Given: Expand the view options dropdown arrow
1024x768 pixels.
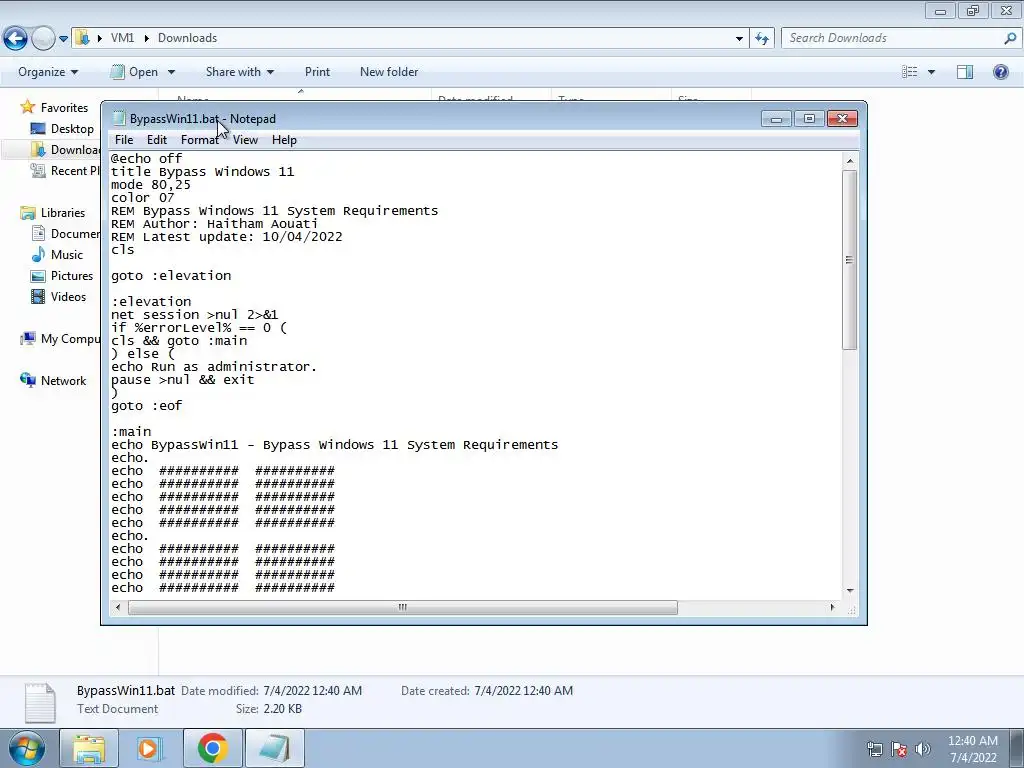Looking at the screenshot, I should [x=931, y=72].
